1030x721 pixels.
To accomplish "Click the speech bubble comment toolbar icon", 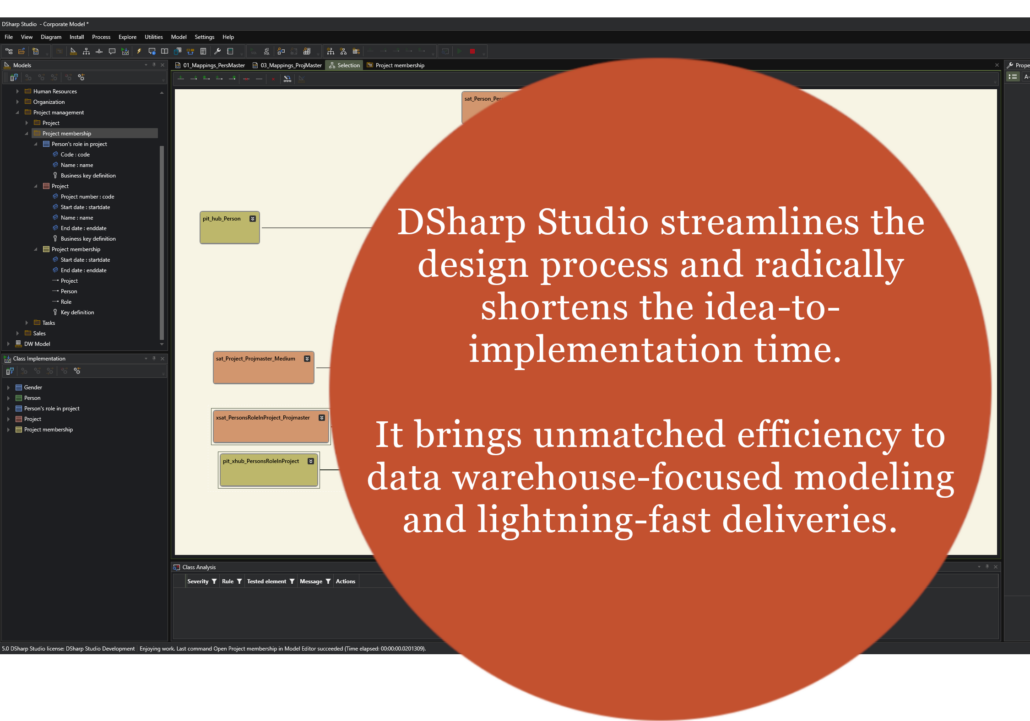I will click(x=112, y=51).
